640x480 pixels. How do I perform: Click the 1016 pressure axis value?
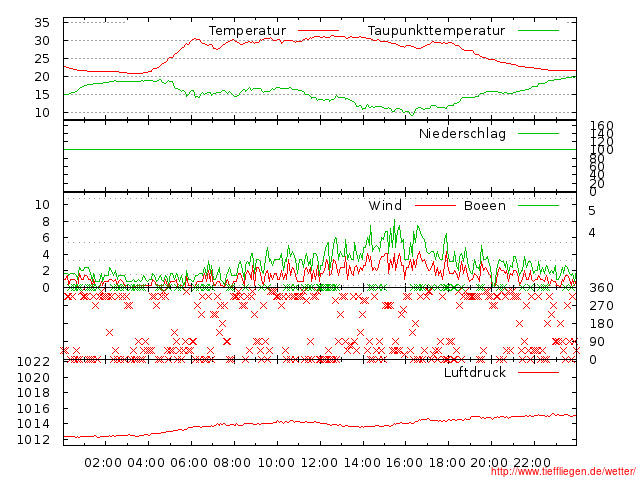33,409
